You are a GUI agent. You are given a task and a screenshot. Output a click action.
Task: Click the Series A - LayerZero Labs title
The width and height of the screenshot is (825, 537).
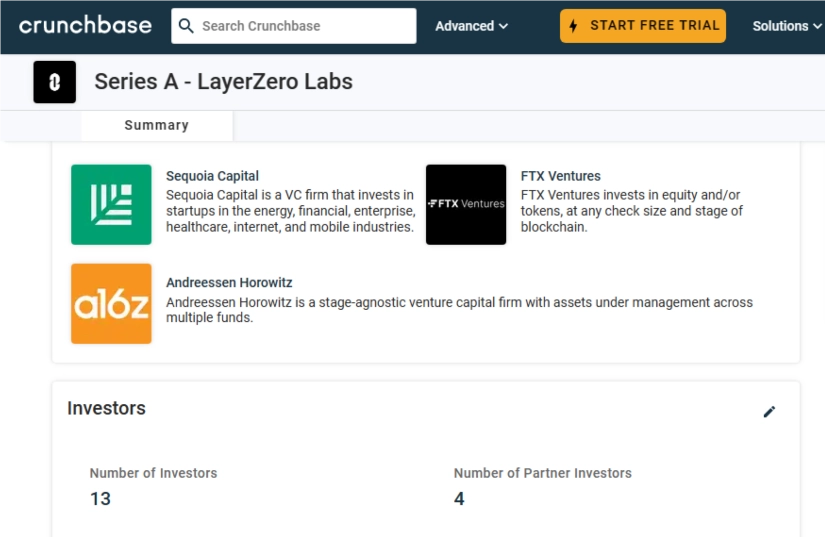[223, 82]
